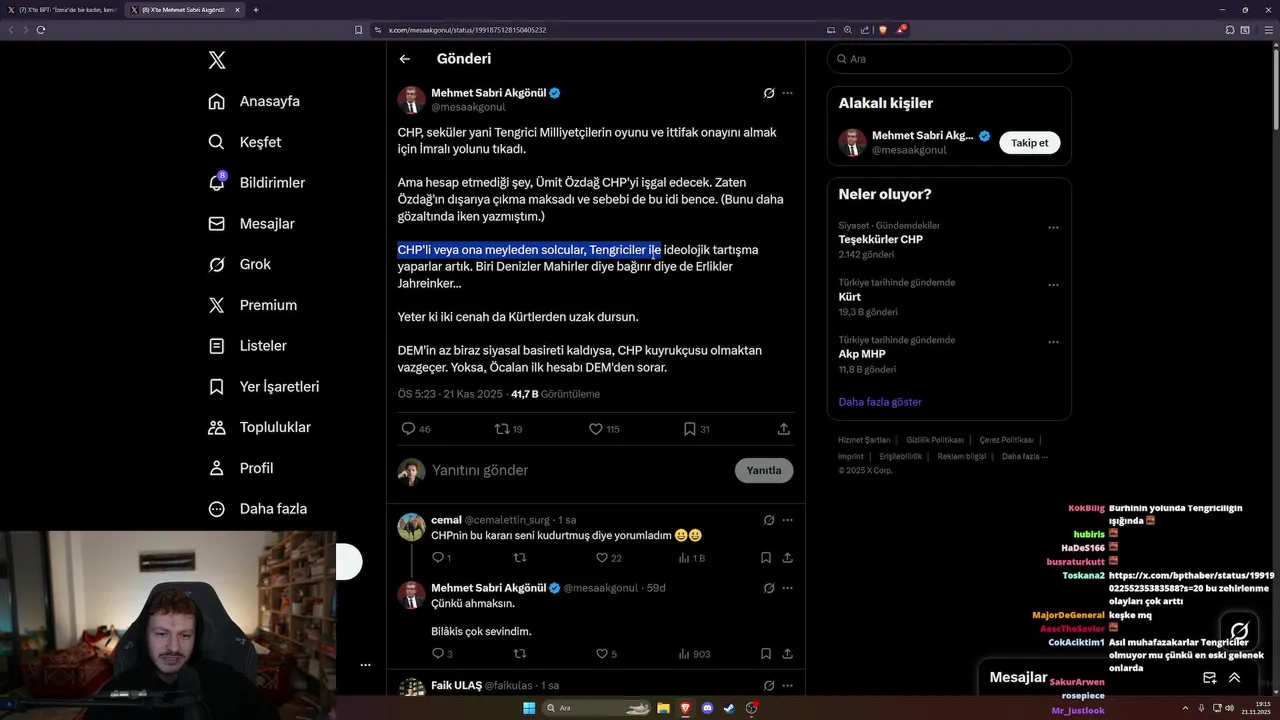Open Discord from the taskbar

coord(707,708)
